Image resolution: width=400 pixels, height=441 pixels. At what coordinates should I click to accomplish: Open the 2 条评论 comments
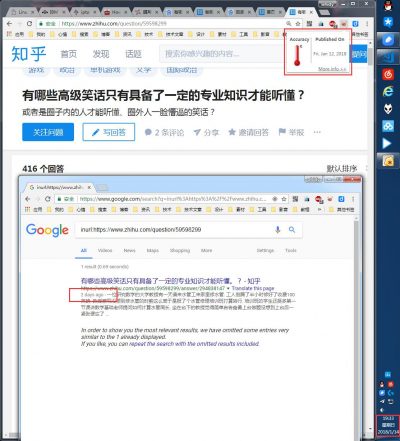coord(164,133)
